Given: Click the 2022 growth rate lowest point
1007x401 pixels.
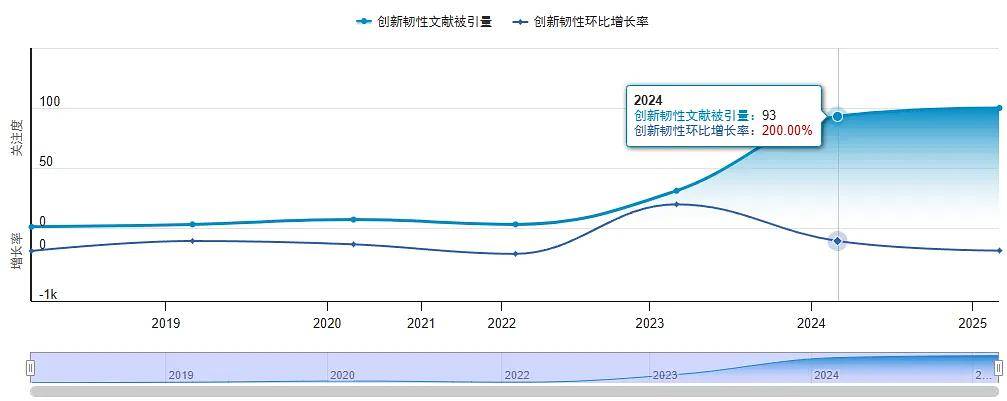Looking at the screenshot, I should tap(515, 254).
